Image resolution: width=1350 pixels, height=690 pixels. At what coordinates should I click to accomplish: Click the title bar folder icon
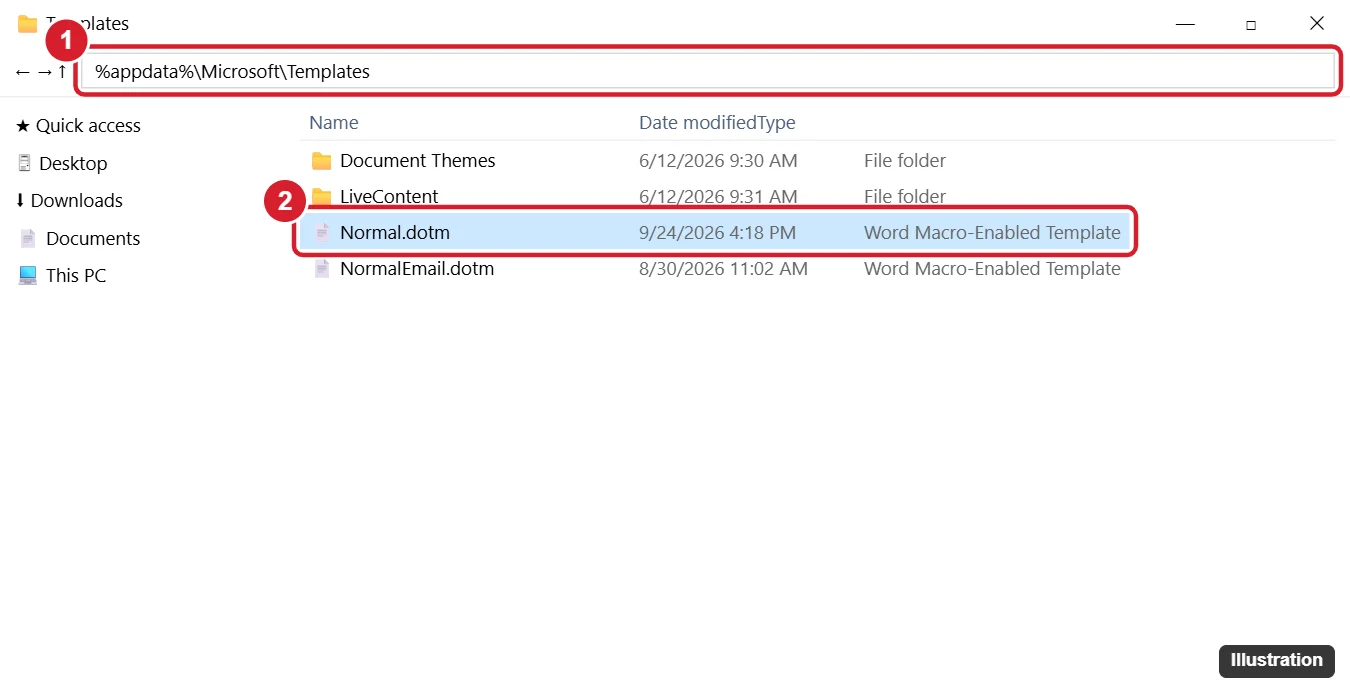point(28,24)
